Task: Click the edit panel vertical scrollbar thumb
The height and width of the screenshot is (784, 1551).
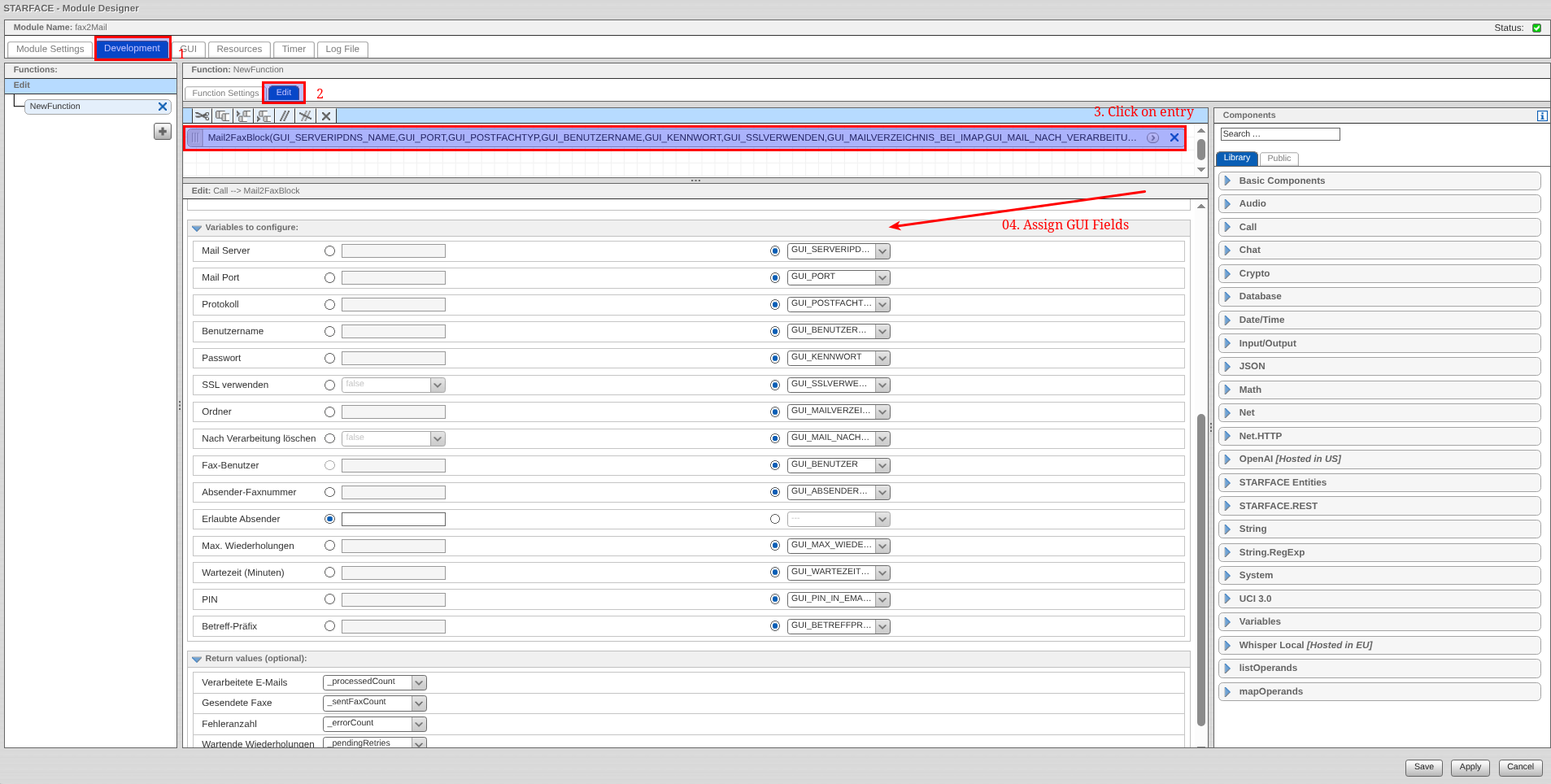Action: coord(1200,569)
